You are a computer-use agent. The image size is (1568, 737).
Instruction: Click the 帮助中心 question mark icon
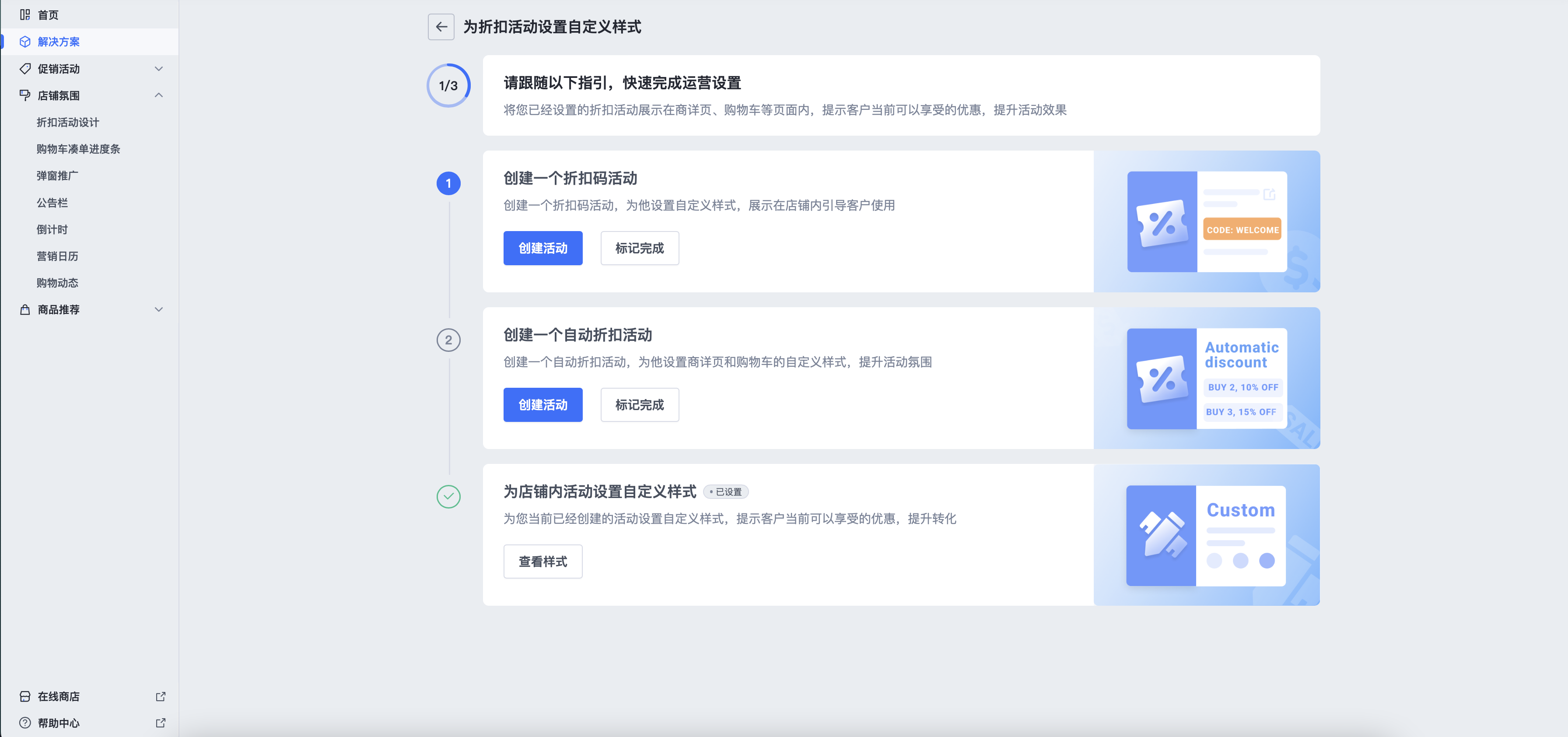click(25, 723)
